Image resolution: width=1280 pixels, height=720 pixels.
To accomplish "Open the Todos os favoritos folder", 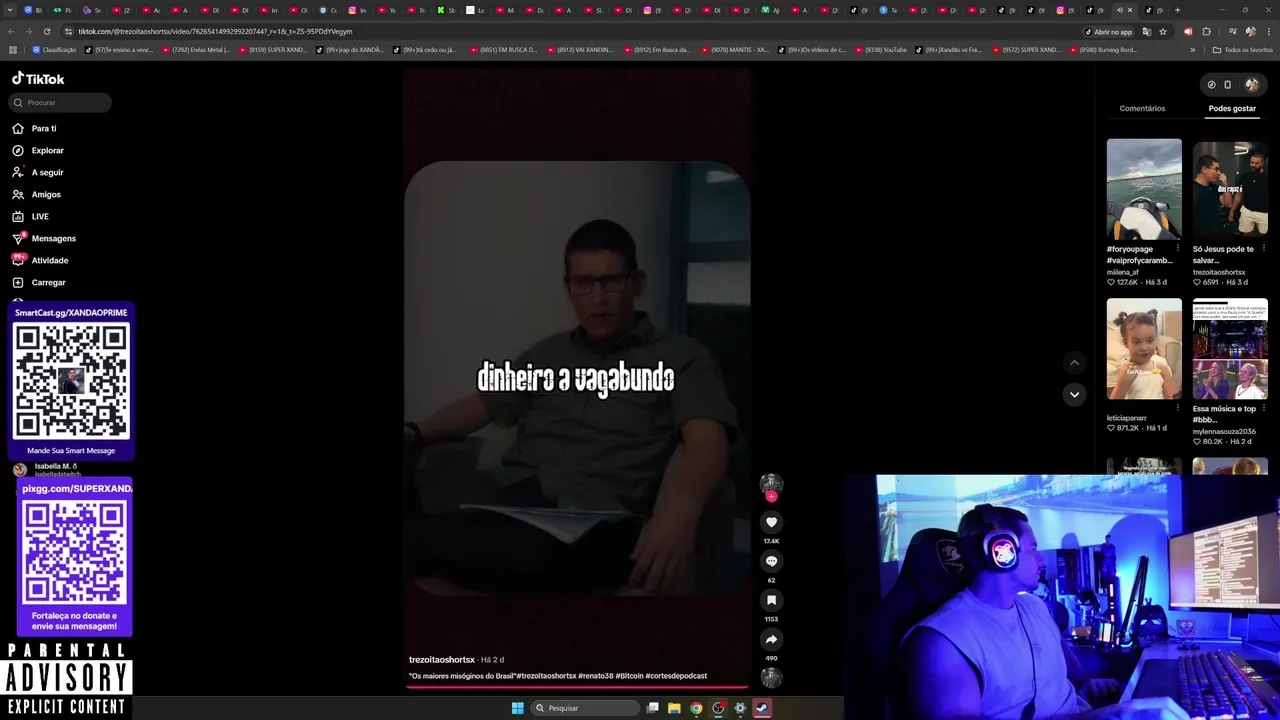I will [1243, 49].
